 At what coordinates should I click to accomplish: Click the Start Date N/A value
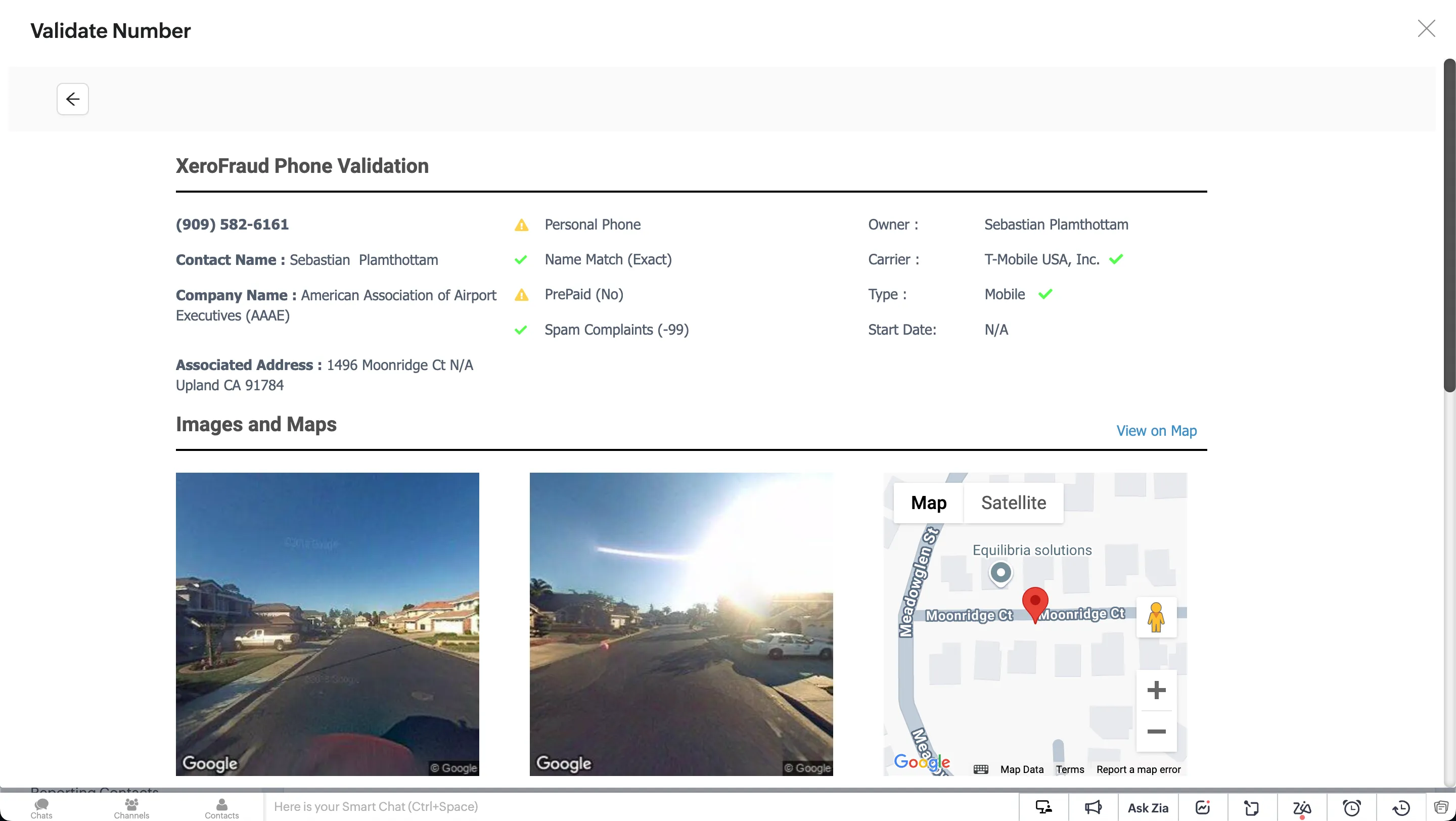[996, 330]
